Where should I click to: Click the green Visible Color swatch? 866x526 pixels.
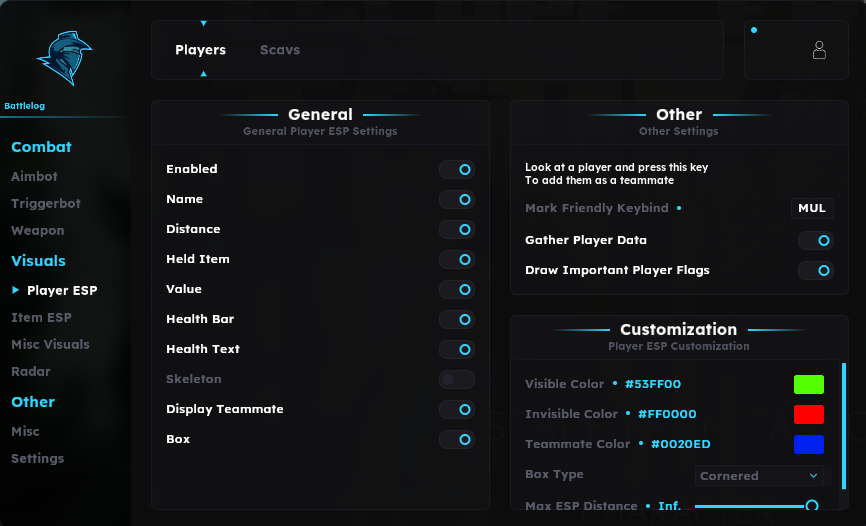tap(809, 385)
